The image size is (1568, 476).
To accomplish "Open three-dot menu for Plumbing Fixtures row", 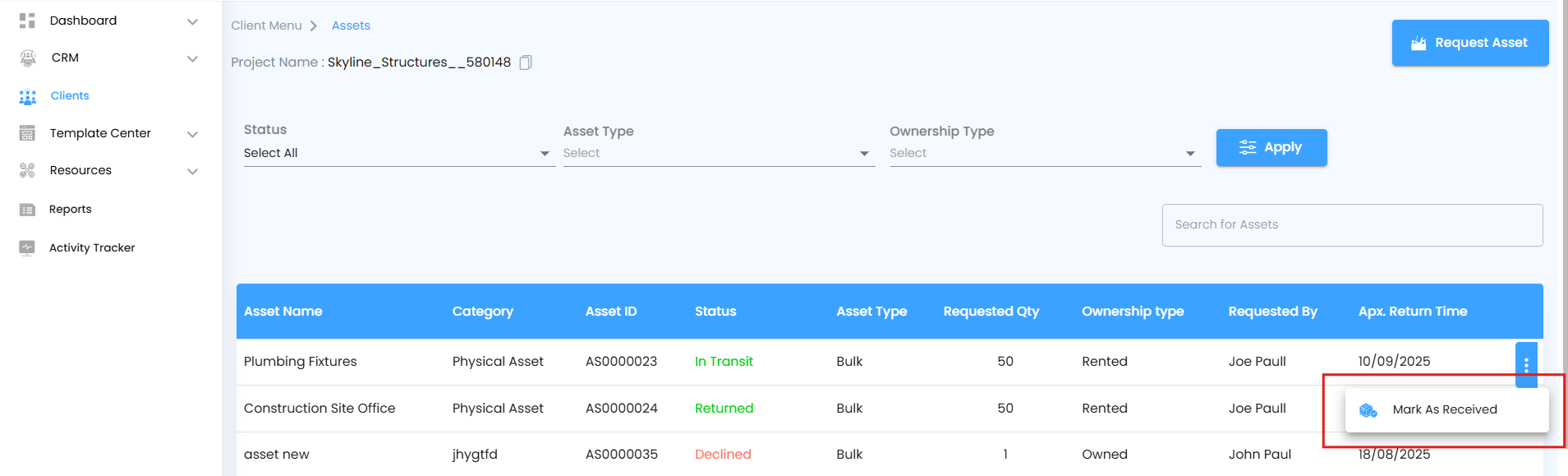I will pyautogui.click(x=1526, y=364).
